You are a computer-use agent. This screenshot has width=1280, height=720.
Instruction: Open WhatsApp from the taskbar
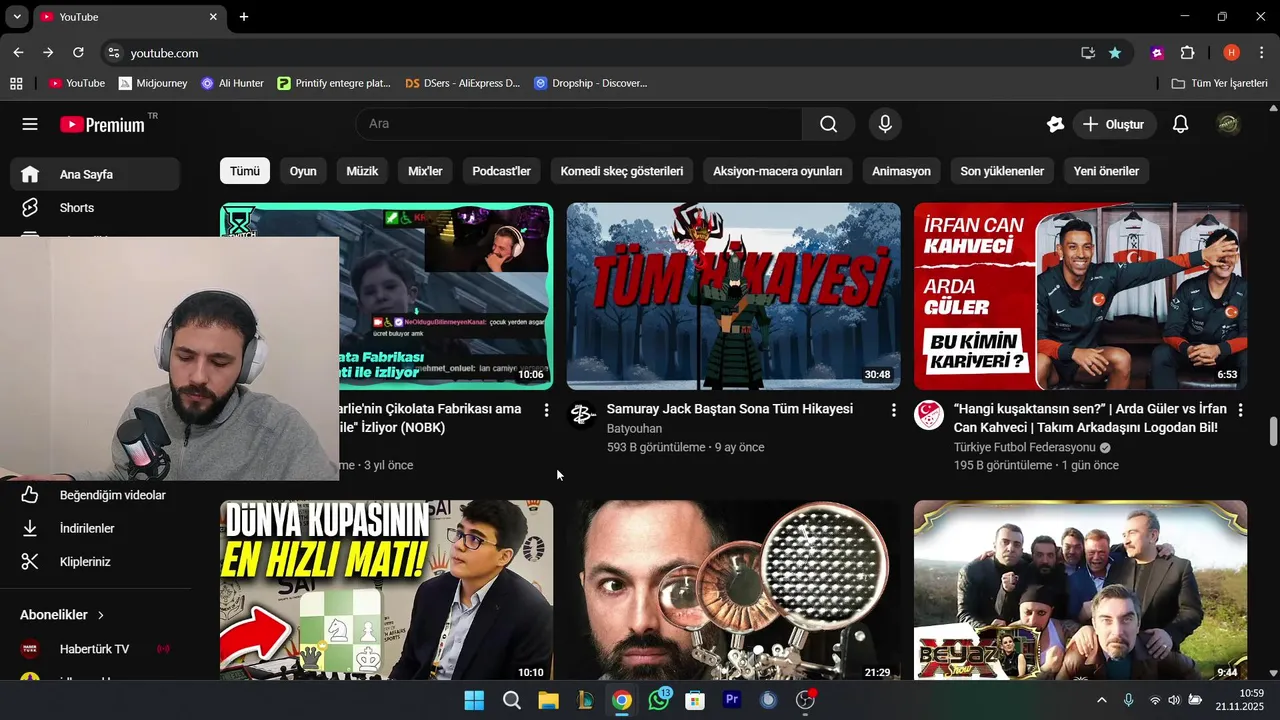click(659, 700)
